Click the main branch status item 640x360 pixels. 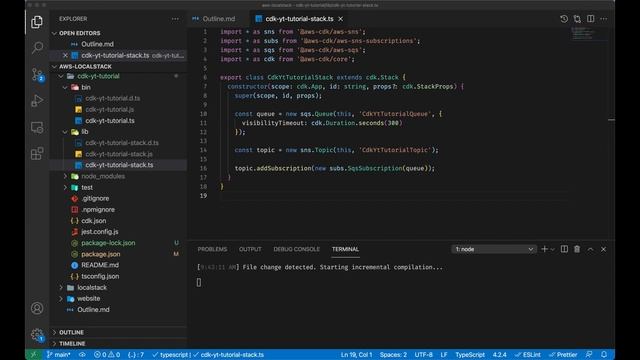(x=58, y=355)
